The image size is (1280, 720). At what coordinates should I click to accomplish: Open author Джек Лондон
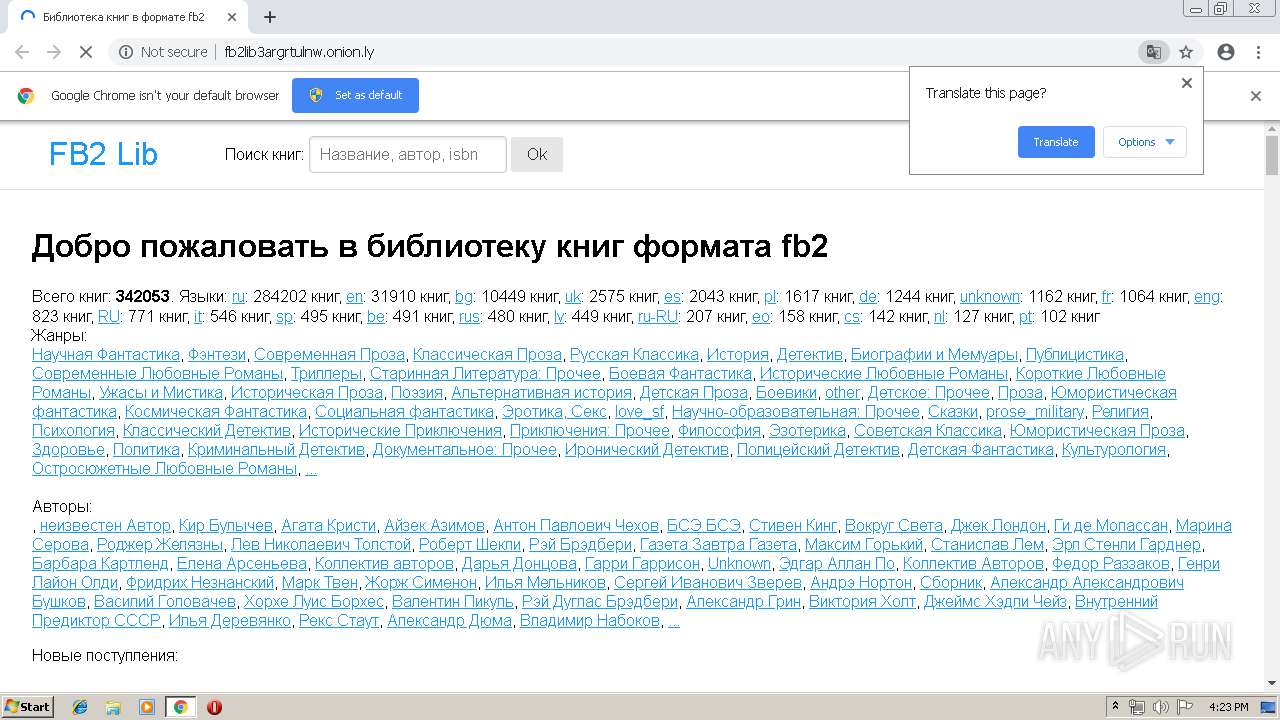pyautogui.click(x=998, y=526)
